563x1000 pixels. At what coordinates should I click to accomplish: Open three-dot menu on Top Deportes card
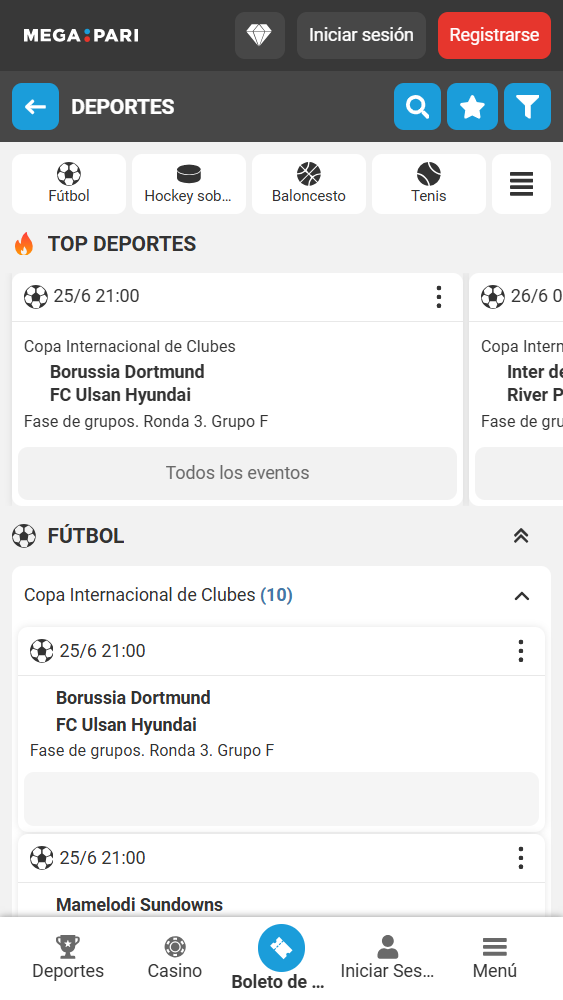coord(439,297)
